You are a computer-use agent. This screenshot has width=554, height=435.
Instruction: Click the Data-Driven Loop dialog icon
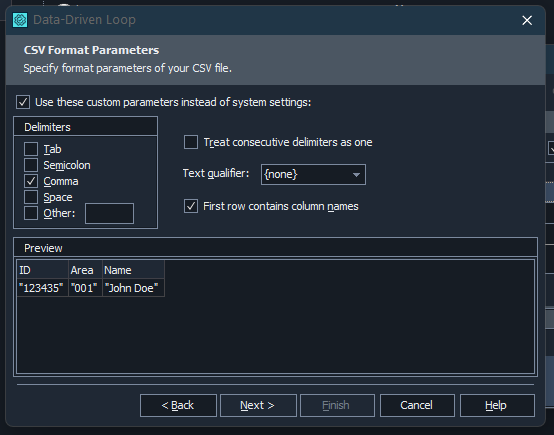coord(20,20)
